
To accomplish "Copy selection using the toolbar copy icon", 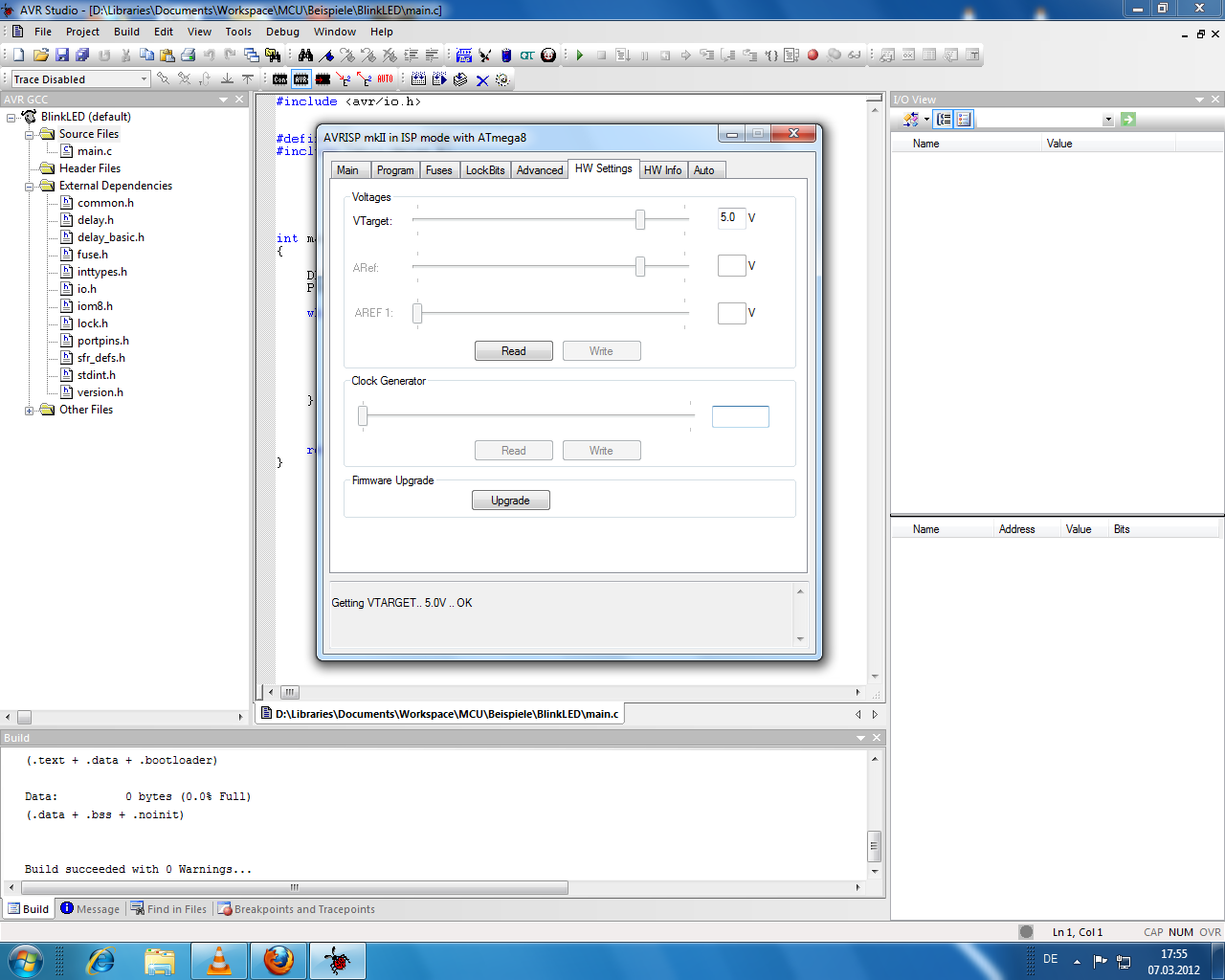I will 146,55.
